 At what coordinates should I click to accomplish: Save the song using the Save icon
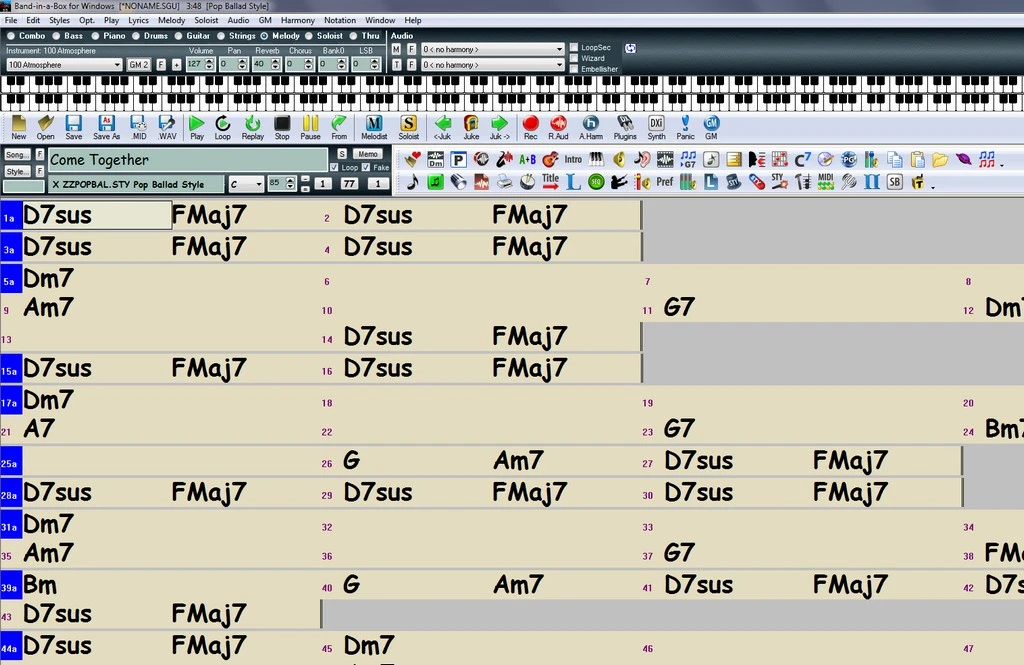pyautogui.click(x=74, y=127)
